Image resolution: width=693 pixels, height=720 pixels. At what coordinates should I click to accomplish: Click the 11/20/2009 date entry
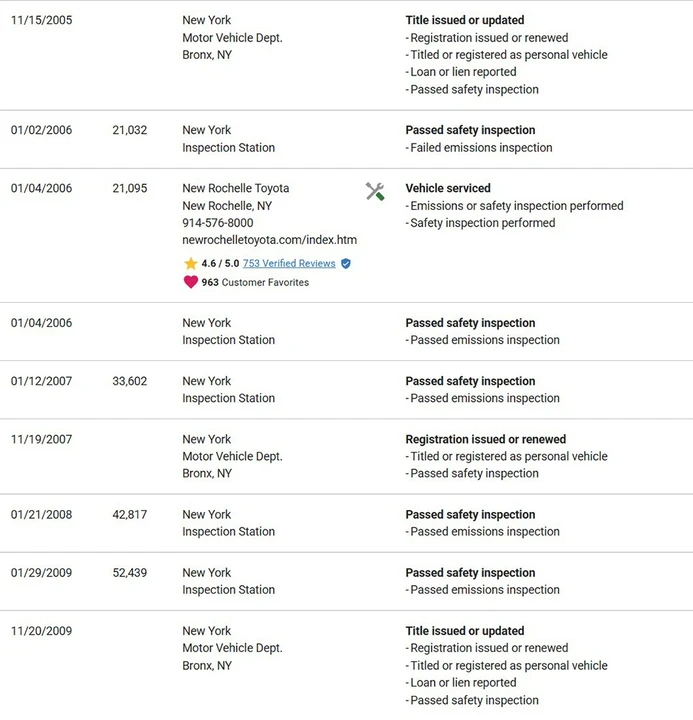pos(41,631)
